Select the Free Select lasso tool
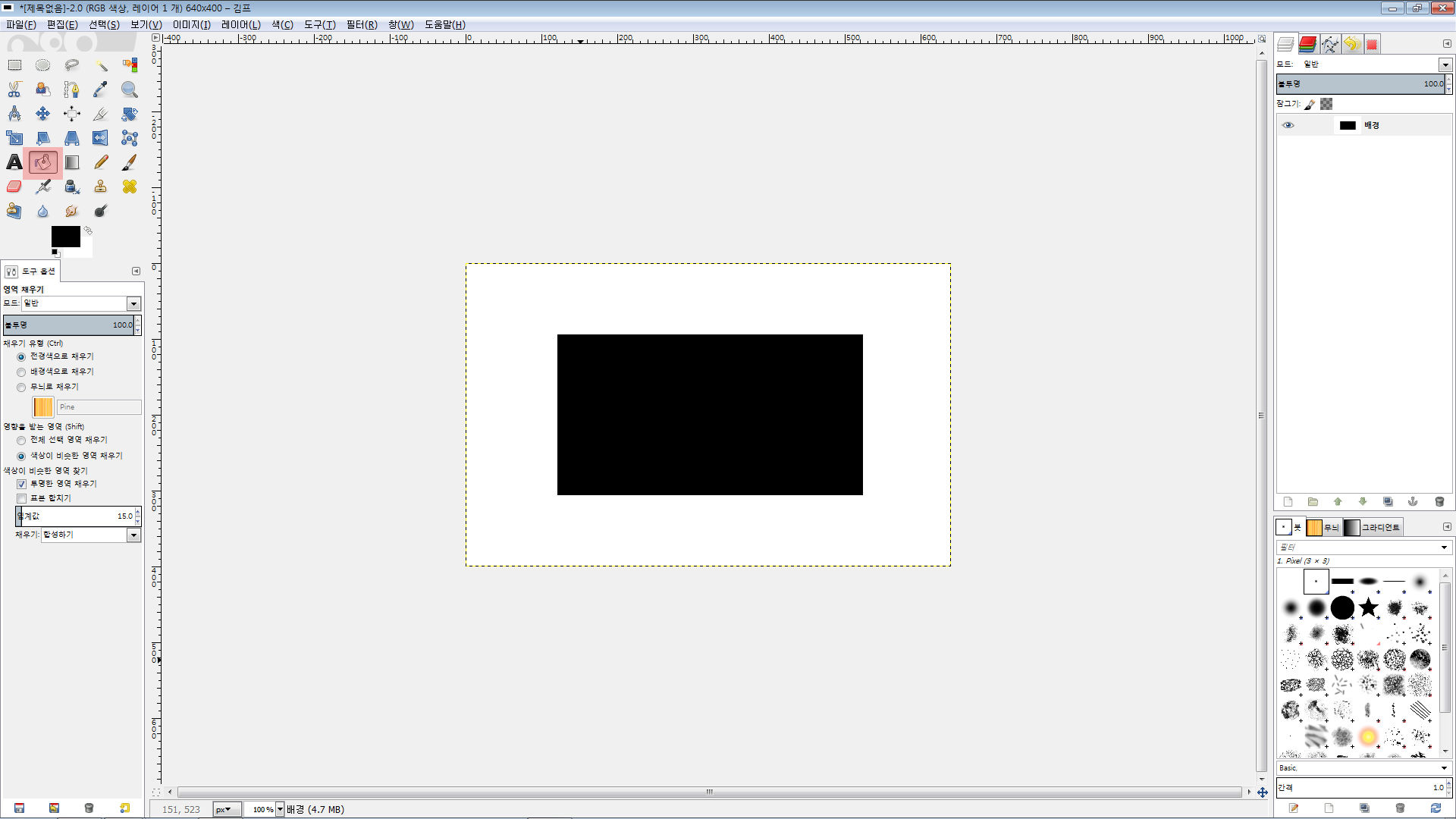Screen dimensions: 1456x819 click(x=72, y=65)
